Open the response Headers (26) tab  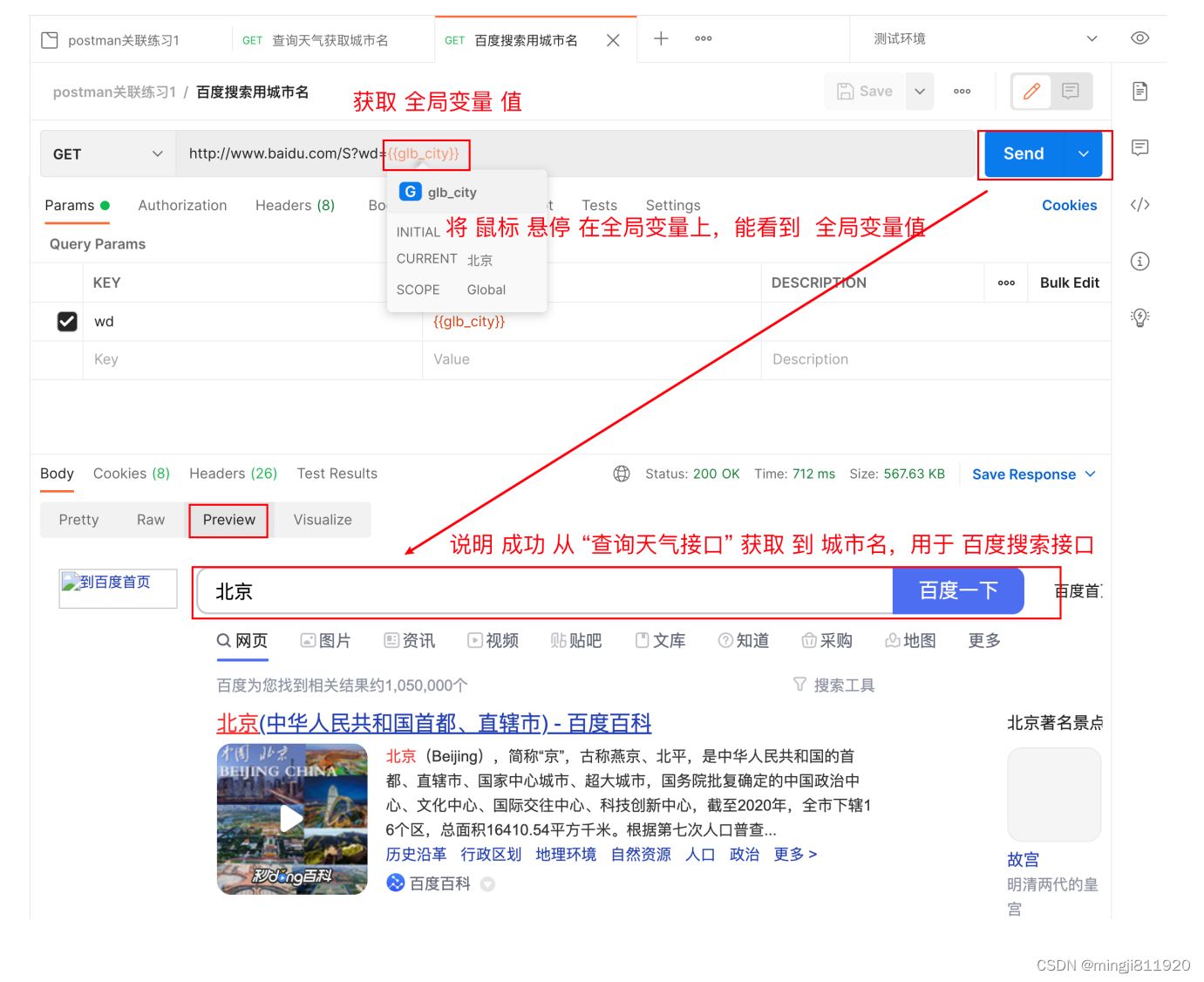pos(233,474)
